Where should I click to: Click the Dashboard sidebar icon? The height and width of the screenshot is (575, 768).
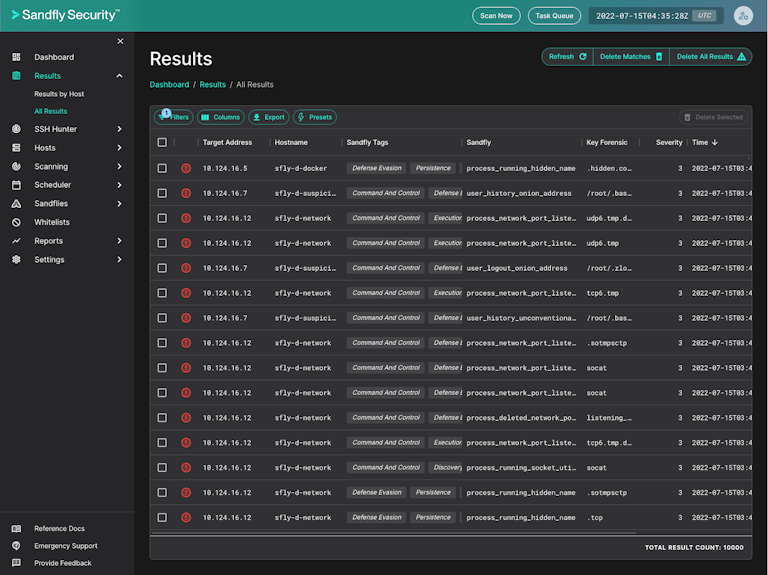pos(16,57)
